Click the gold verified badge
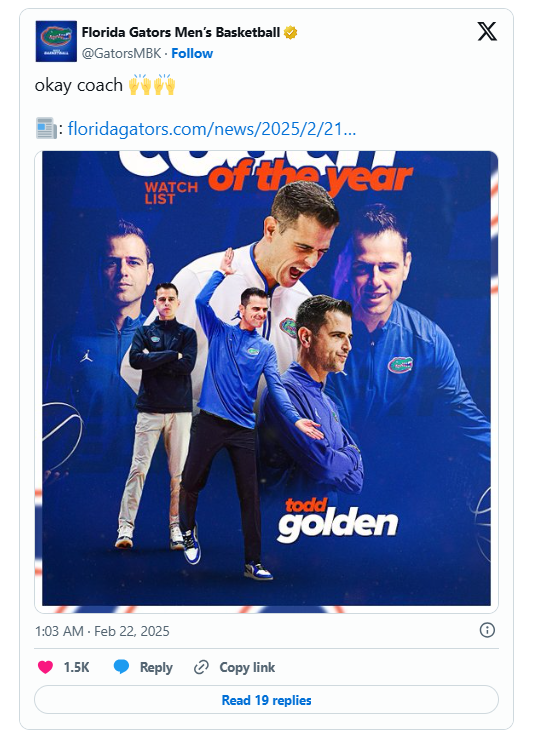This screenshot has height=735, width=535. tap(290, 33)
